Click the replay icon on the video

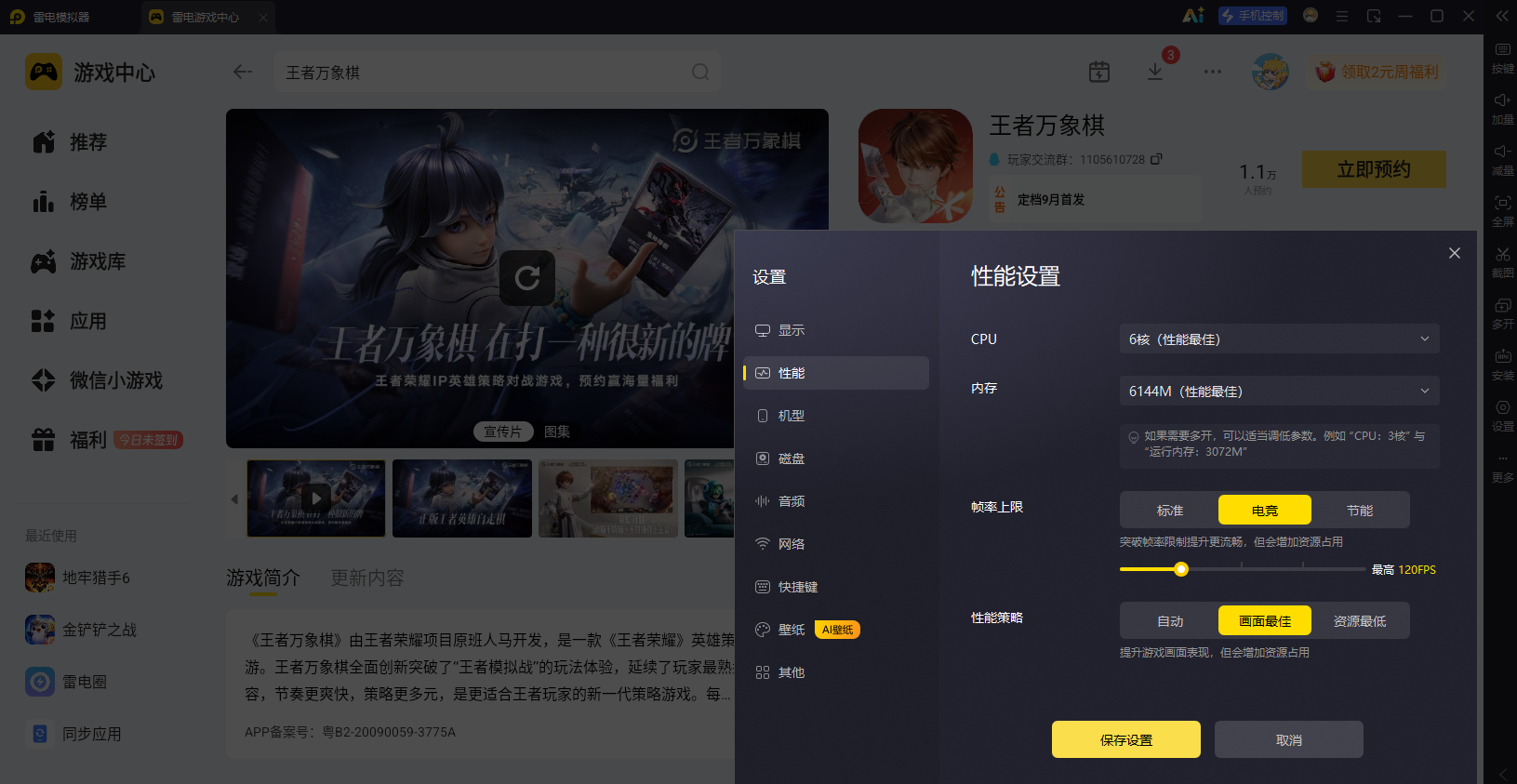[x=527, y=278]
